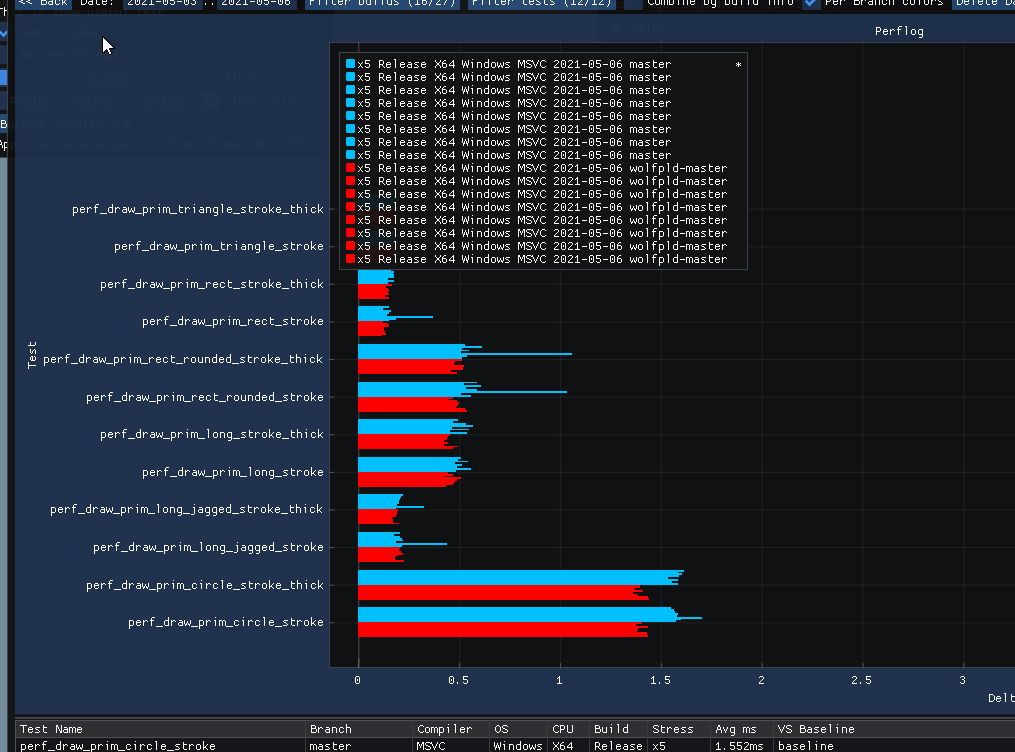Viewport: 1015px width, 752px height.
Task: Click the "Delete Da..." button in toolbar
Action: [985, 4]
